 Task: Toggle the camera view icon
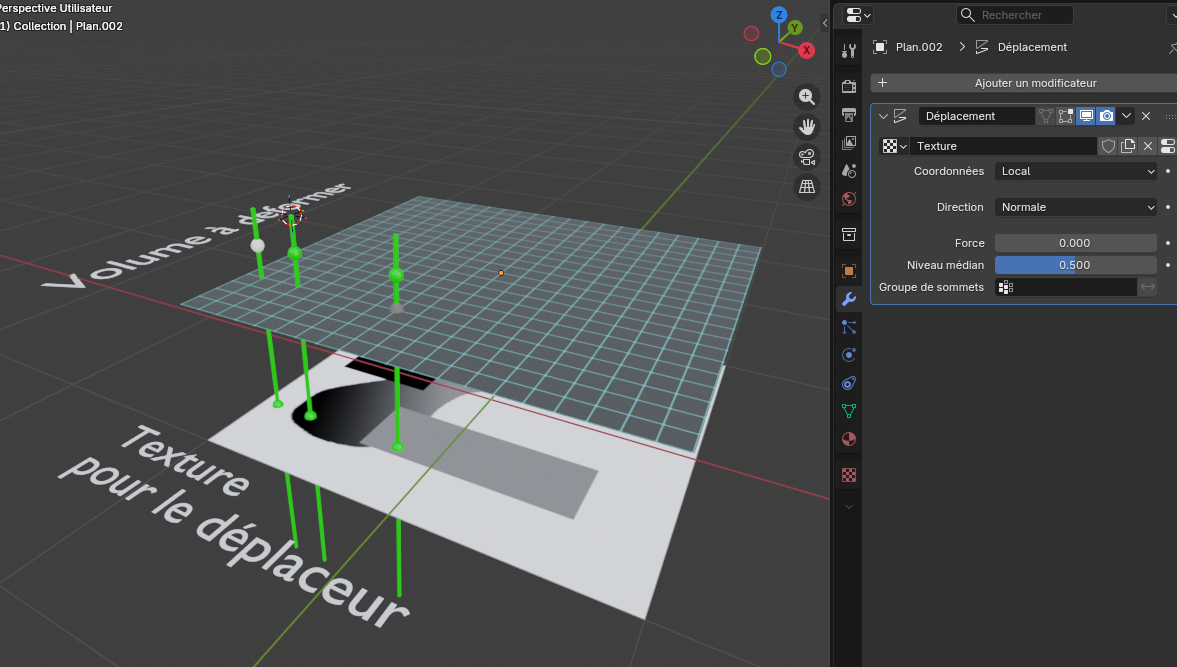coord(806,156)
